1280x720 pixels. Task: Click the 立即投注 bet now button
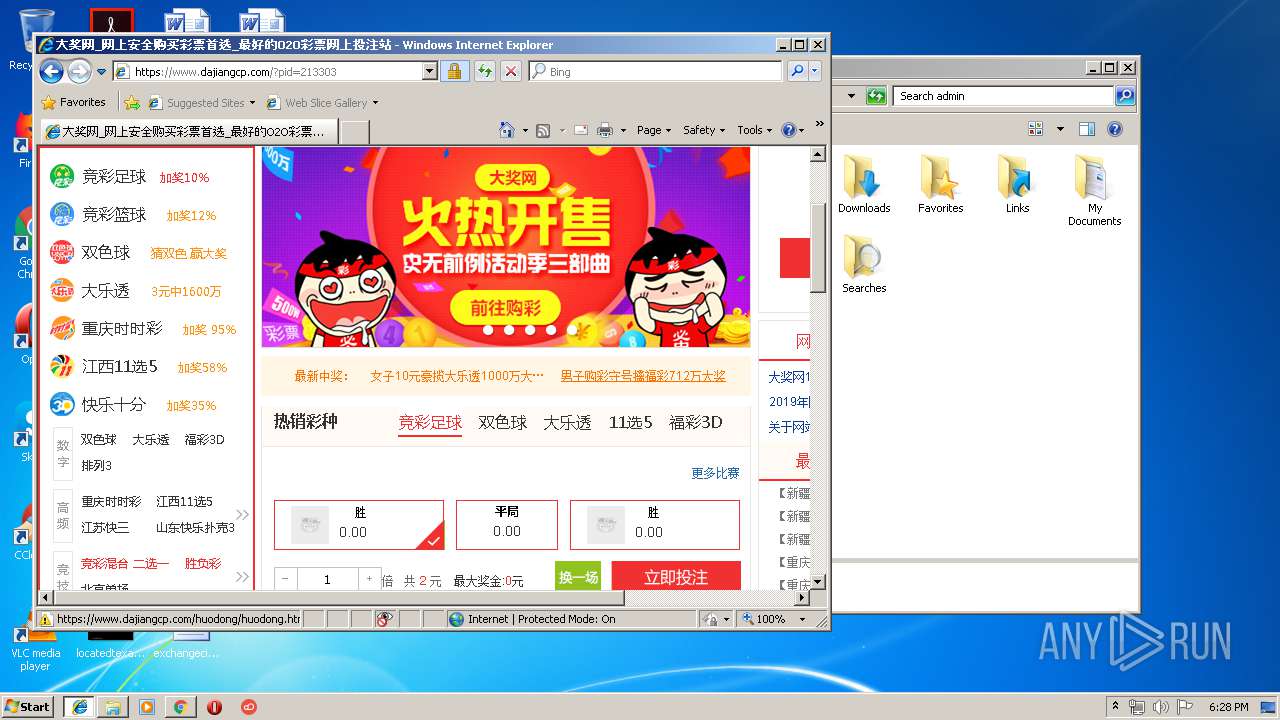[x=676, y=576]
